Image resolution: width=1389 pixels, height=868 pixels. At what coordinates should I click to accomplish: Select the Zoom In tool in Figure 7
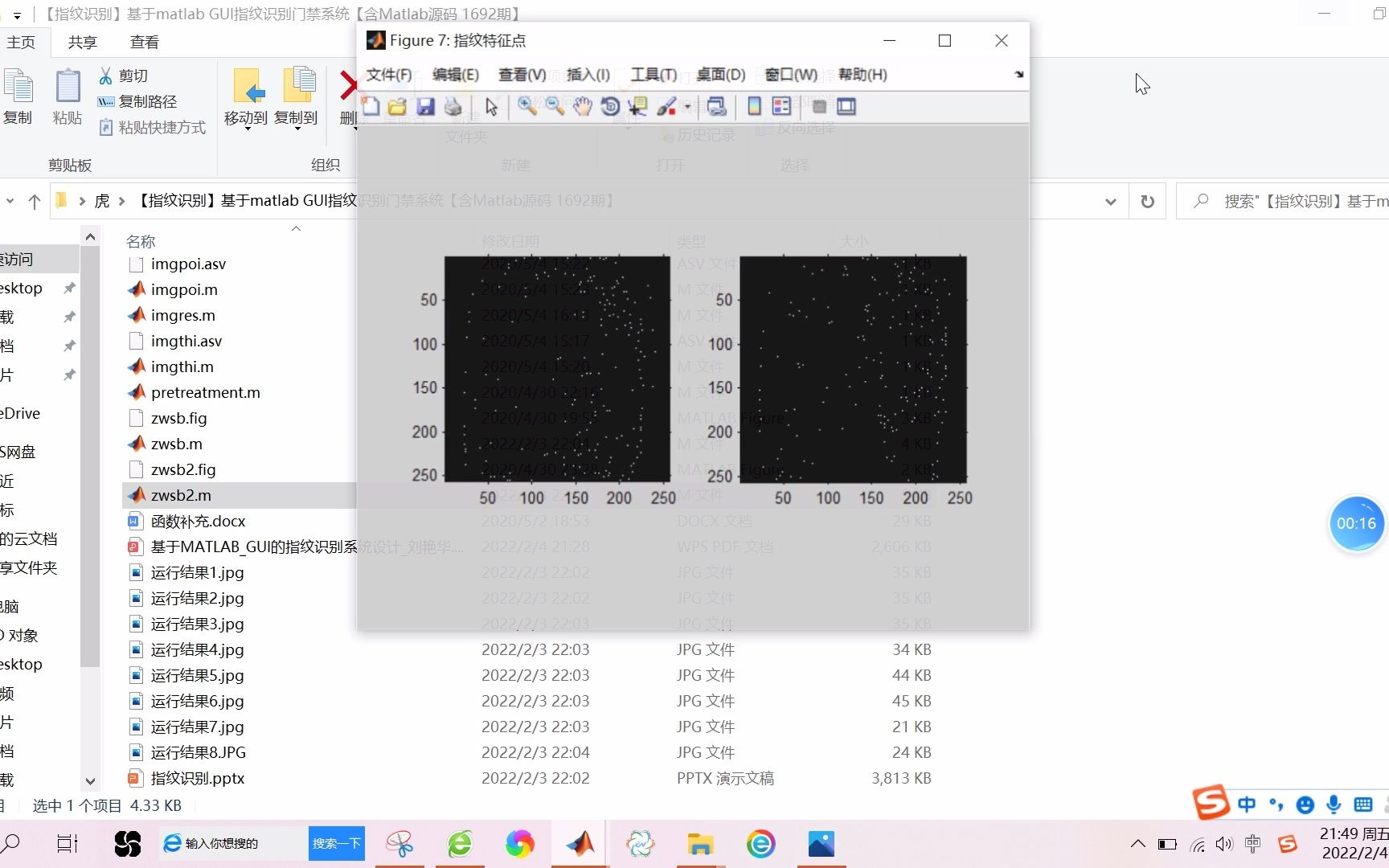[527, 106]
